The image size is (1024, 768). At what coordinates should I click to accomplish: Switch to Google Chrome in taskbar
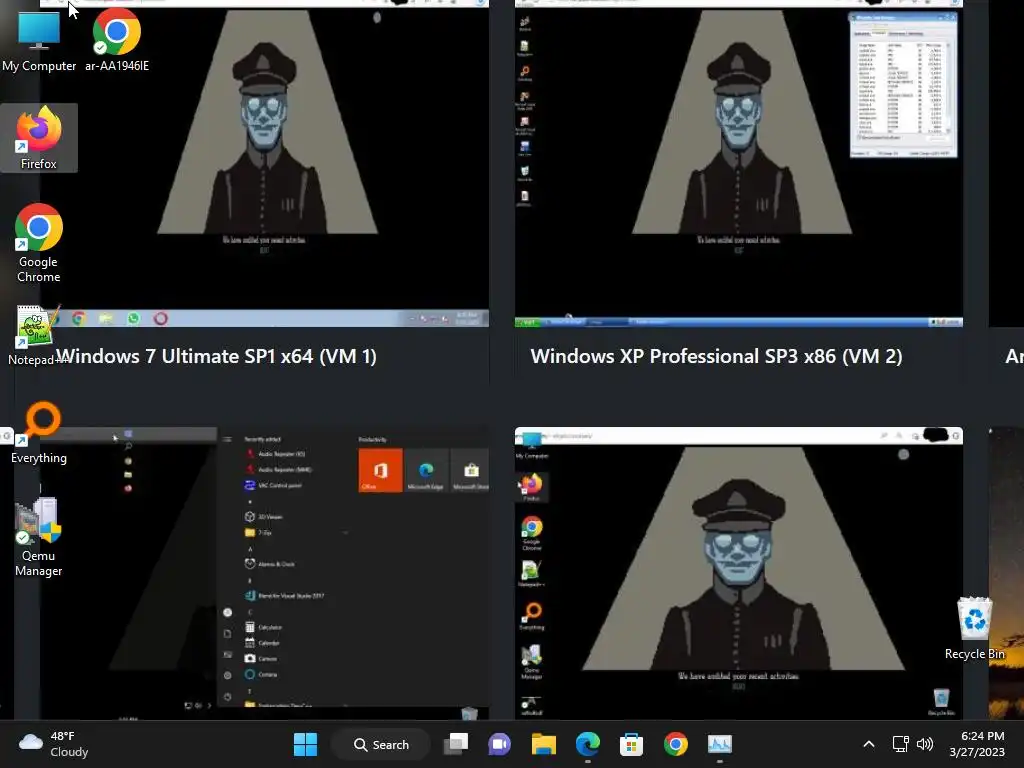click(676, 744)
